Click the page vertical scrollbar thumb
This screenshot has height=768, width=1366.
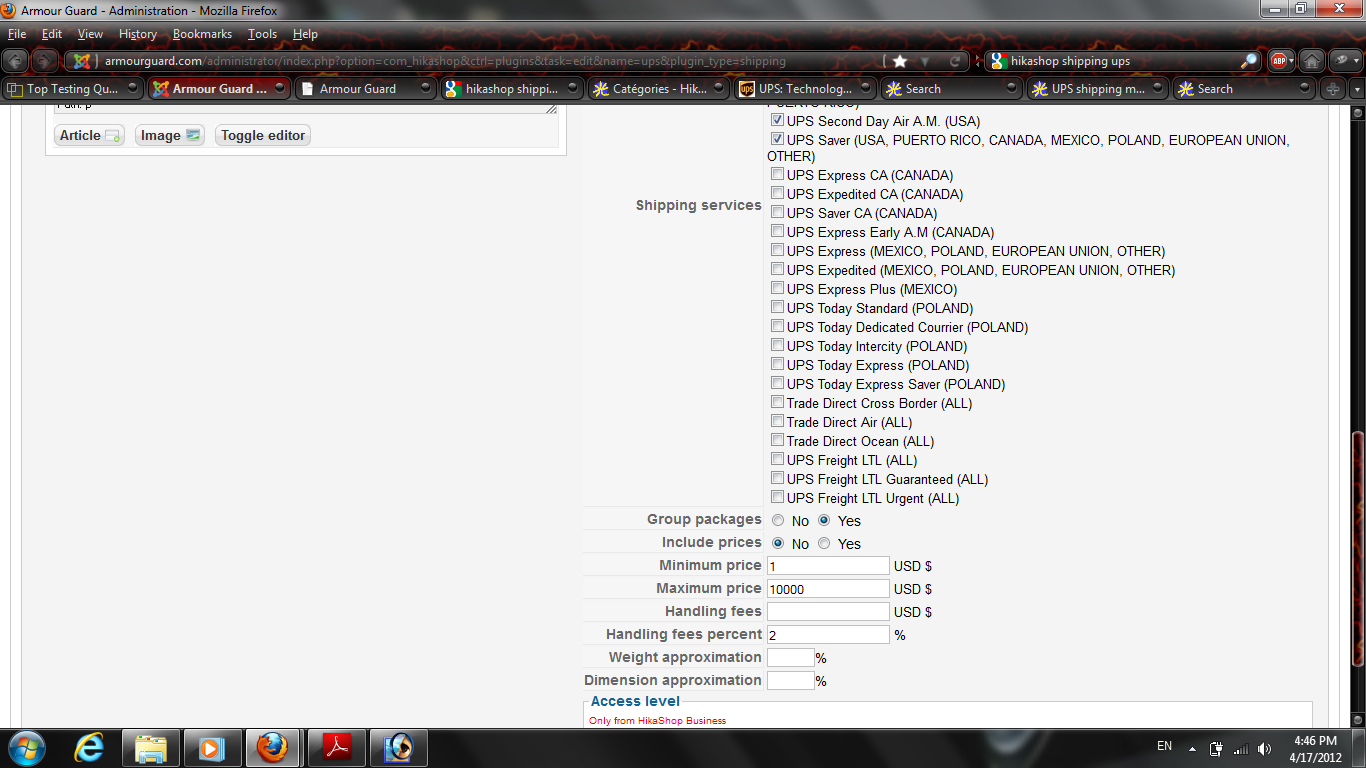pyautogui.click(x=1357, y=550)
